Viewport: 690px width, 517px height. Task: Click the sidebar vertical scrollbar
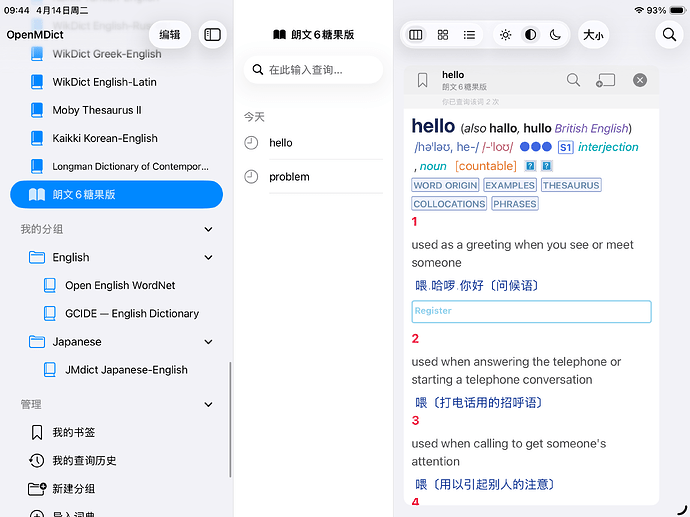(x=230, y=419)
